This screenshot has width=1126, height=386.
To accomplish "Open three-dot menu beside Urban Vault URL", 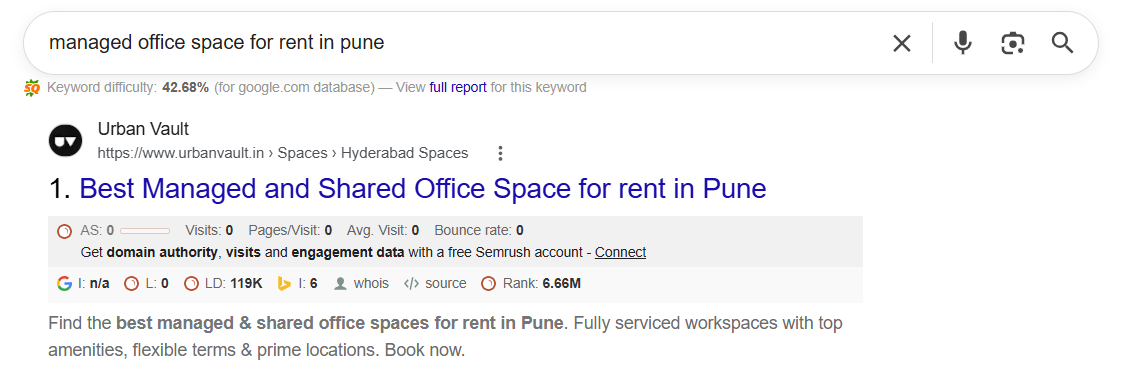I will coord(501,154).
